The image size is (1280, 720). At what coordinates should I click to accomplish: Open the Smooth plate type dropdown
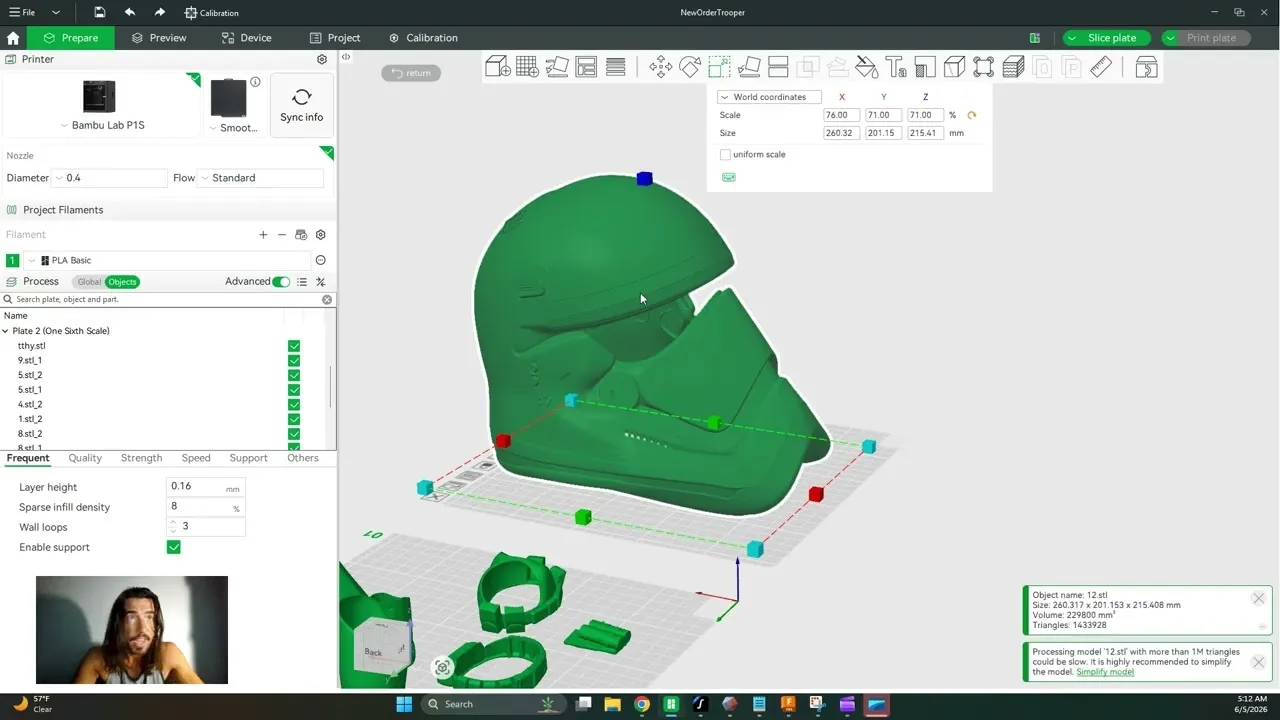234,128
